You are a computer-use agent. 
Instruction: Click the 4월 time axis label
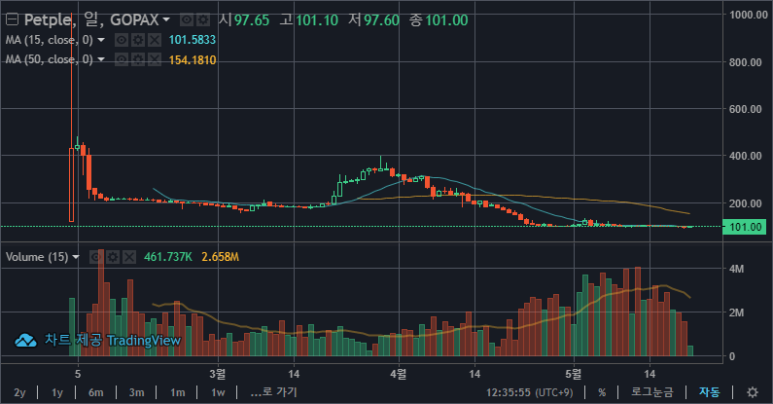(x=398, y=374)
